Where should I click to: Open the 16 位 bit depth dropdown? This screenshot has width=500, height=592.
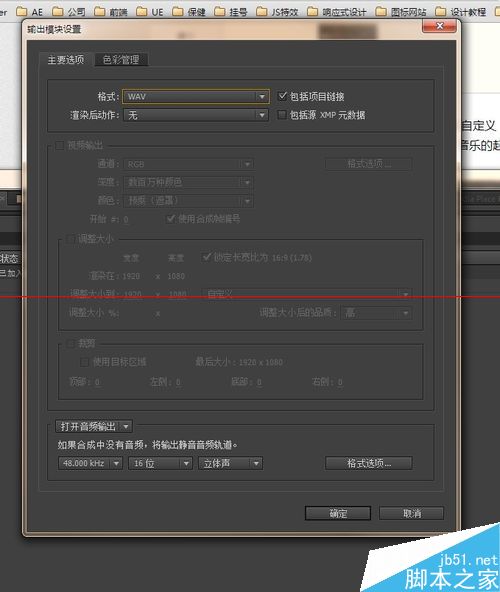160,463
